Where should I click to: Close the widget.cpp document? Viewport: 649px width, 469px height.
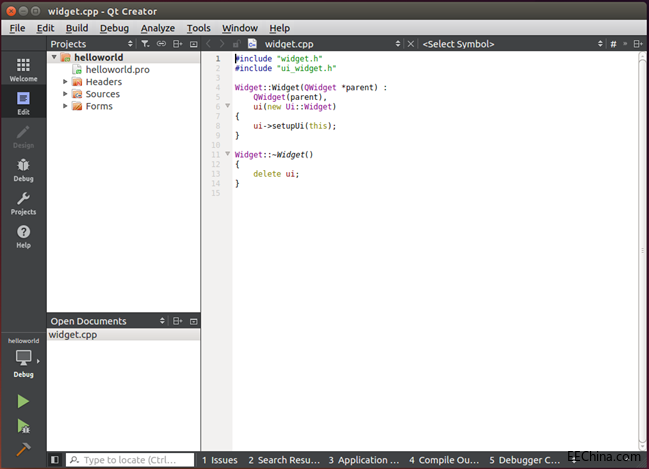(411, 44)
